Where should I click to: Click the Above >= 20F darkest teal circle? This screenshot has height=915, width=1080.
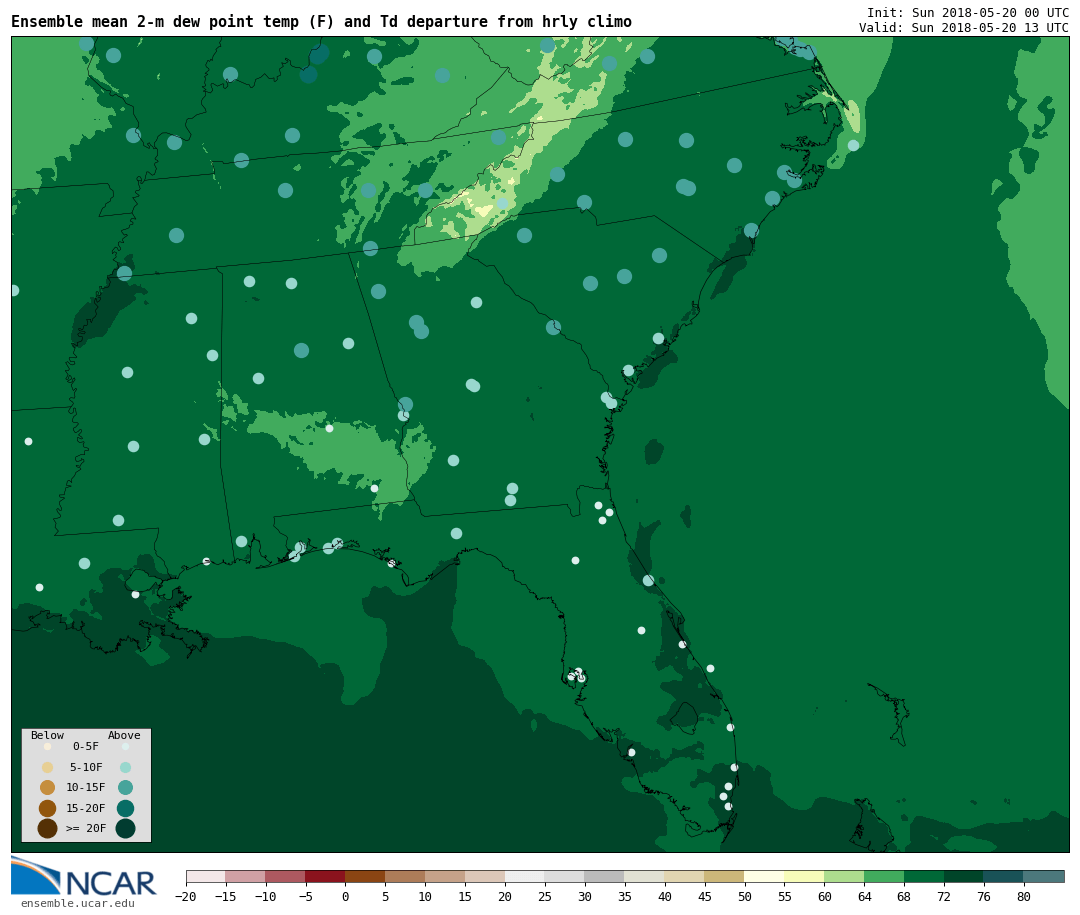[x=125, y=828]
